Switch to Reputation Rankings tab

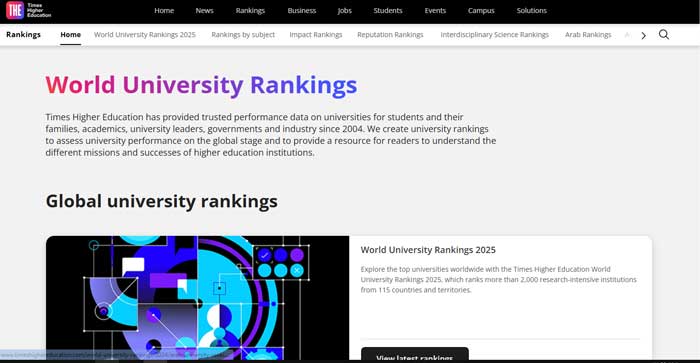pyautogui.click(x=390, y=34)
